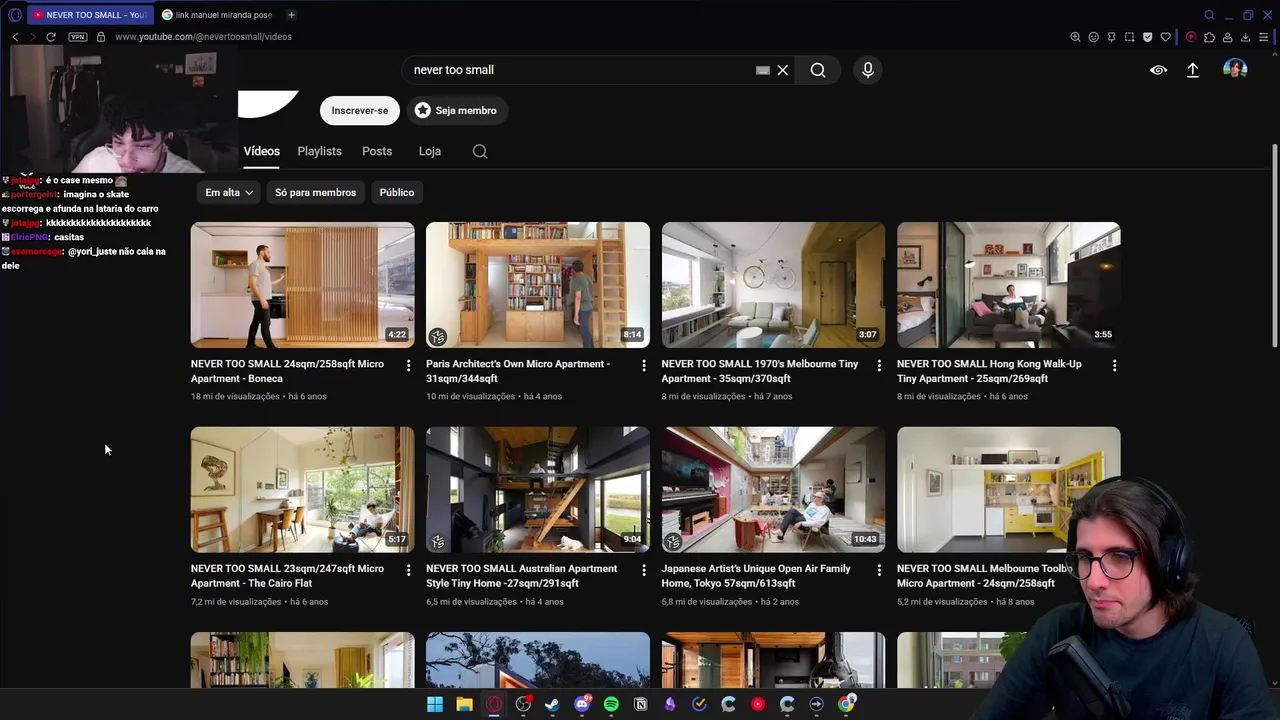
Task: Open the tab search magnifier in title bar
Action: coord(1209,15)
